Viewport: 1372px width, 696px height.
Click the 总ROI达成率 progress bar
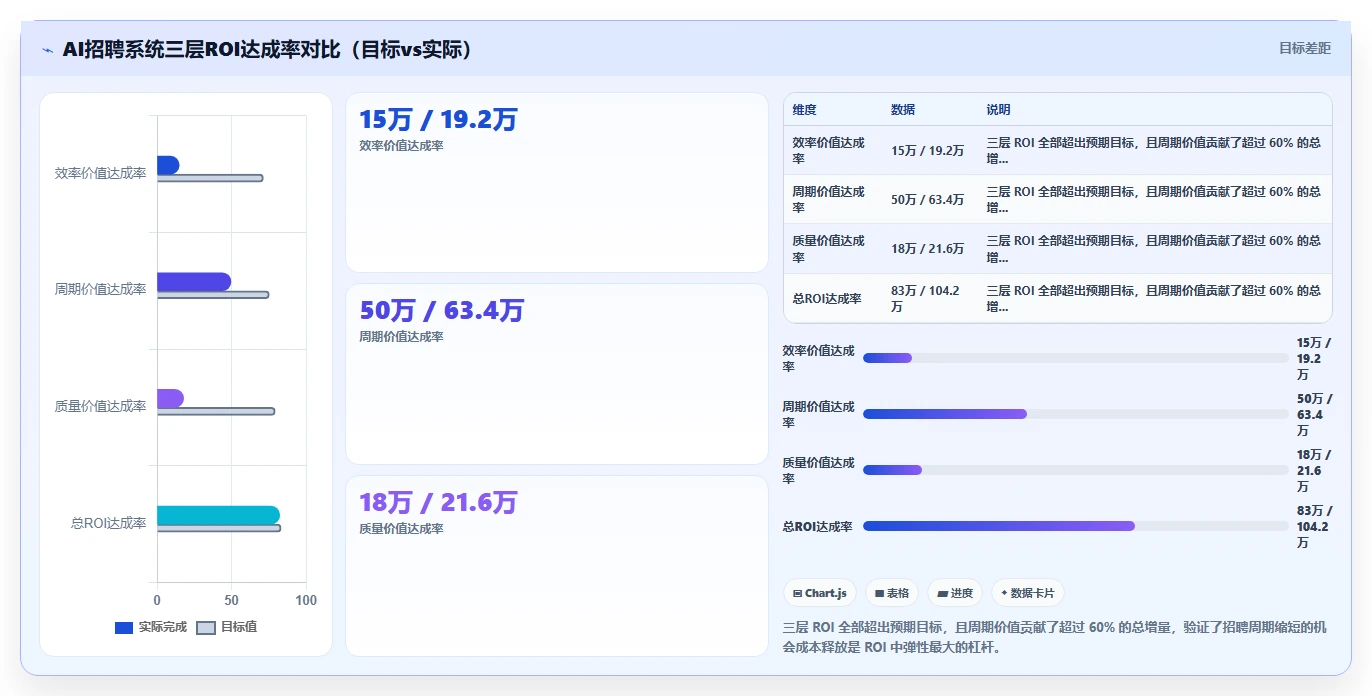point(1076,526)
